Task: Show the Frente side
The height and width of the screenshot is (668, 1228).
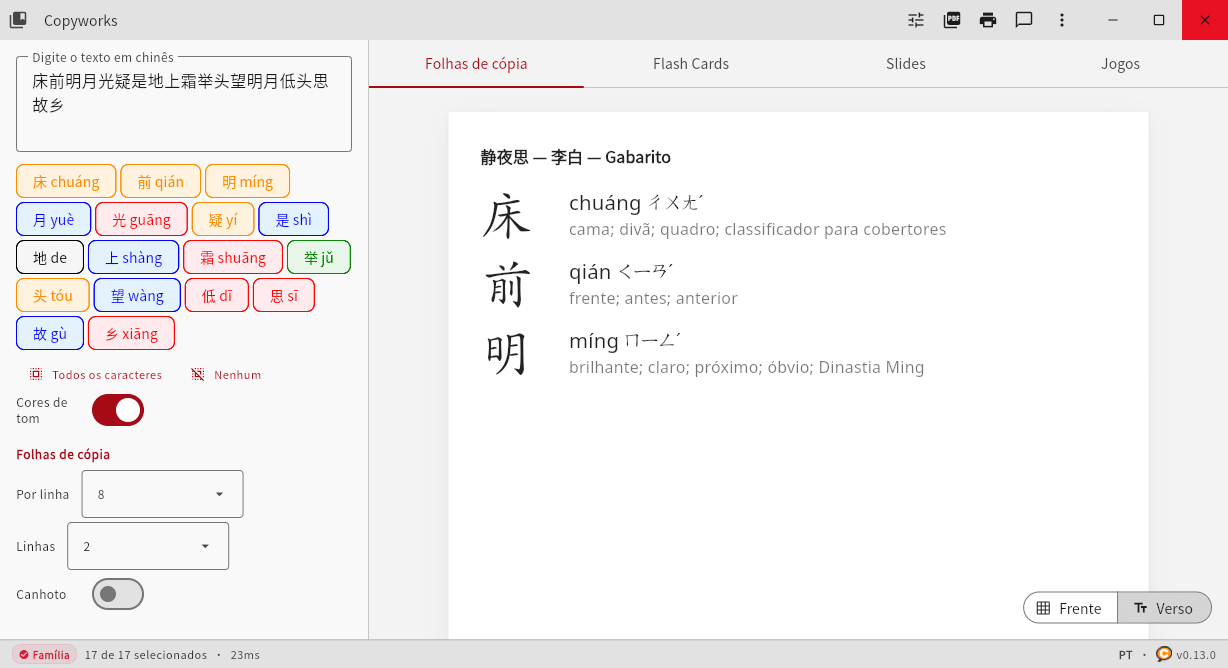Action: pyautogui.click(x=1070, y=608)
